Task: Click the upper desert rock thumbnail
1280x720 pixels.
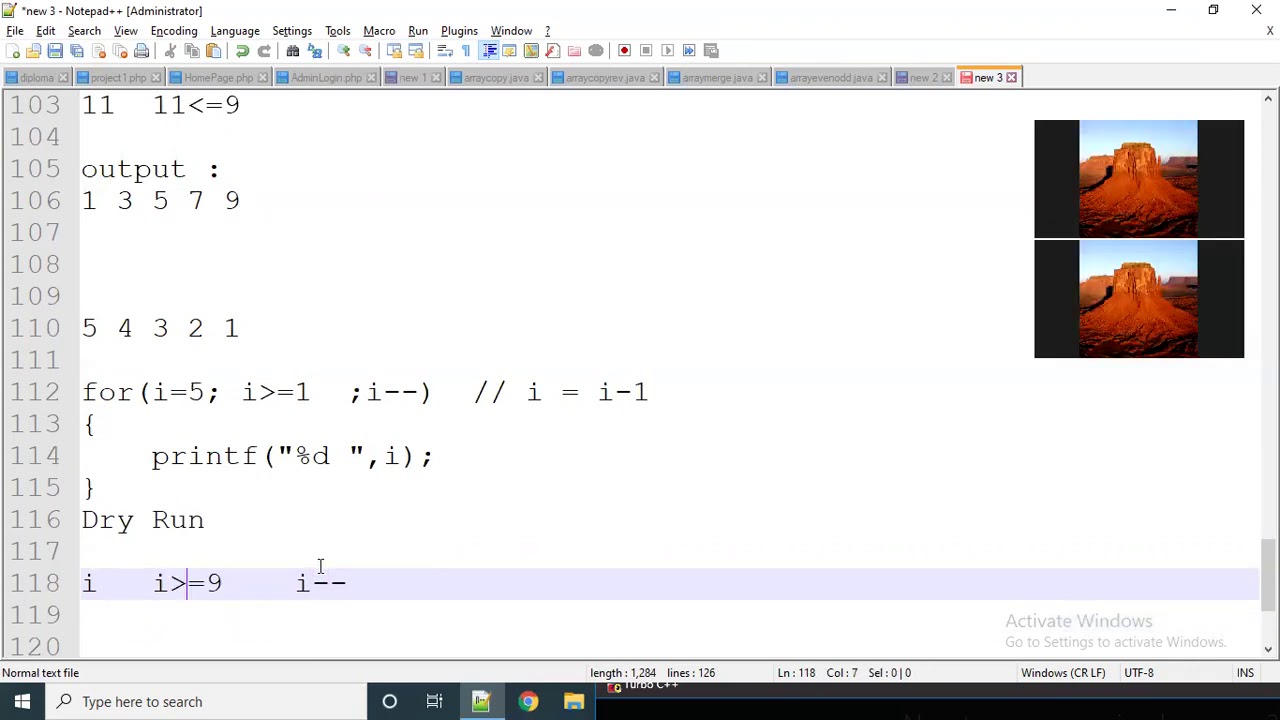Action: pos(1139,179)
